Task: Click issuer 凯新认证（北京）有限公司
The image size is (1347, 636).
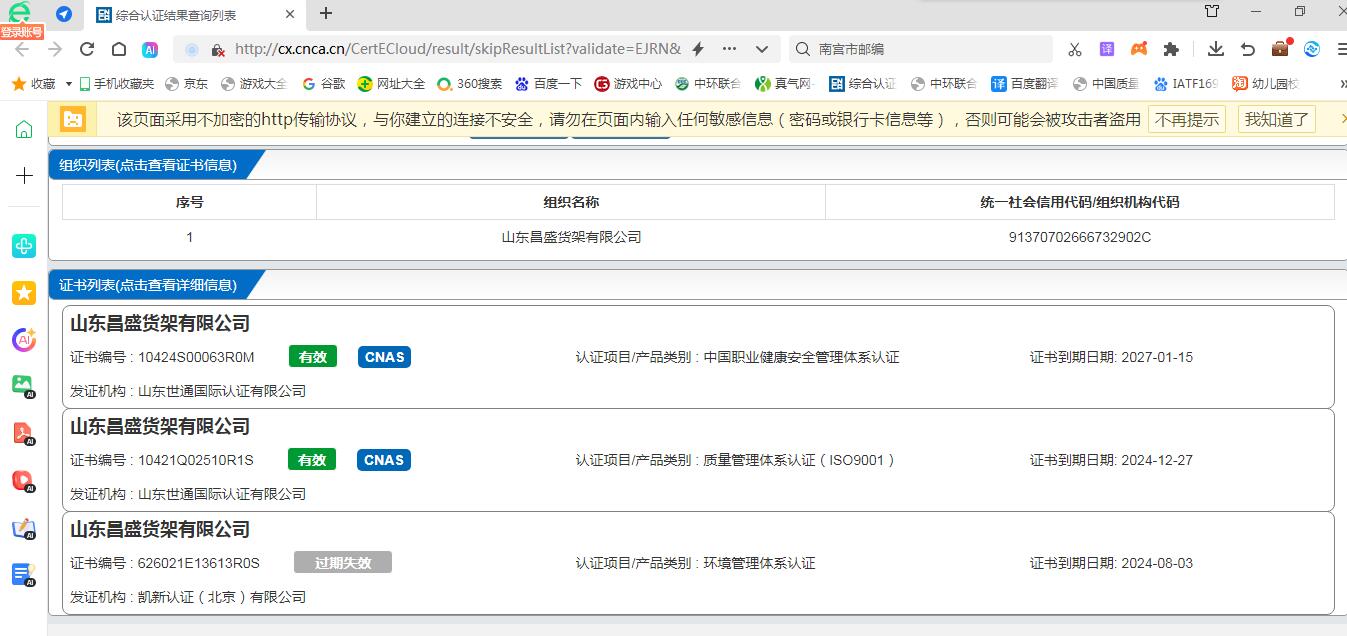Action: tap(222, 597)
